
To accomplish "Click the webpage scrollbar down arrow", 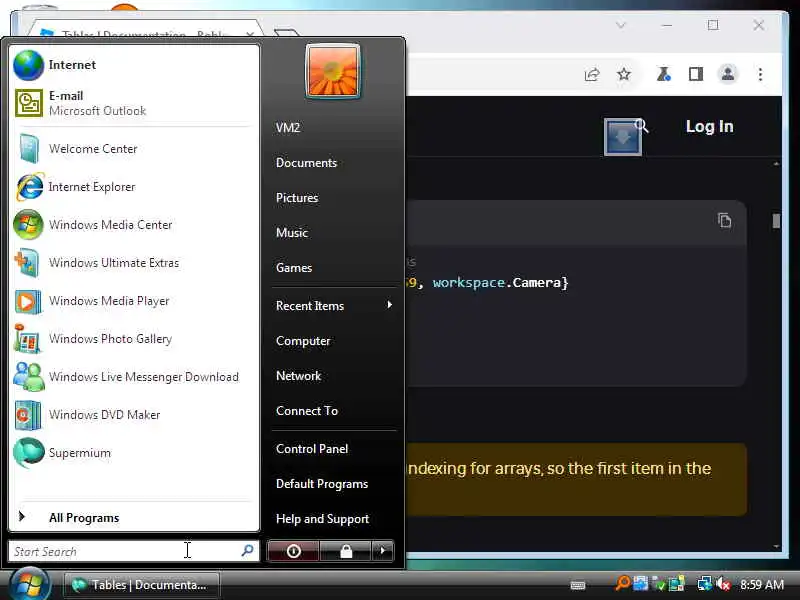I will [x=776, y=546].
